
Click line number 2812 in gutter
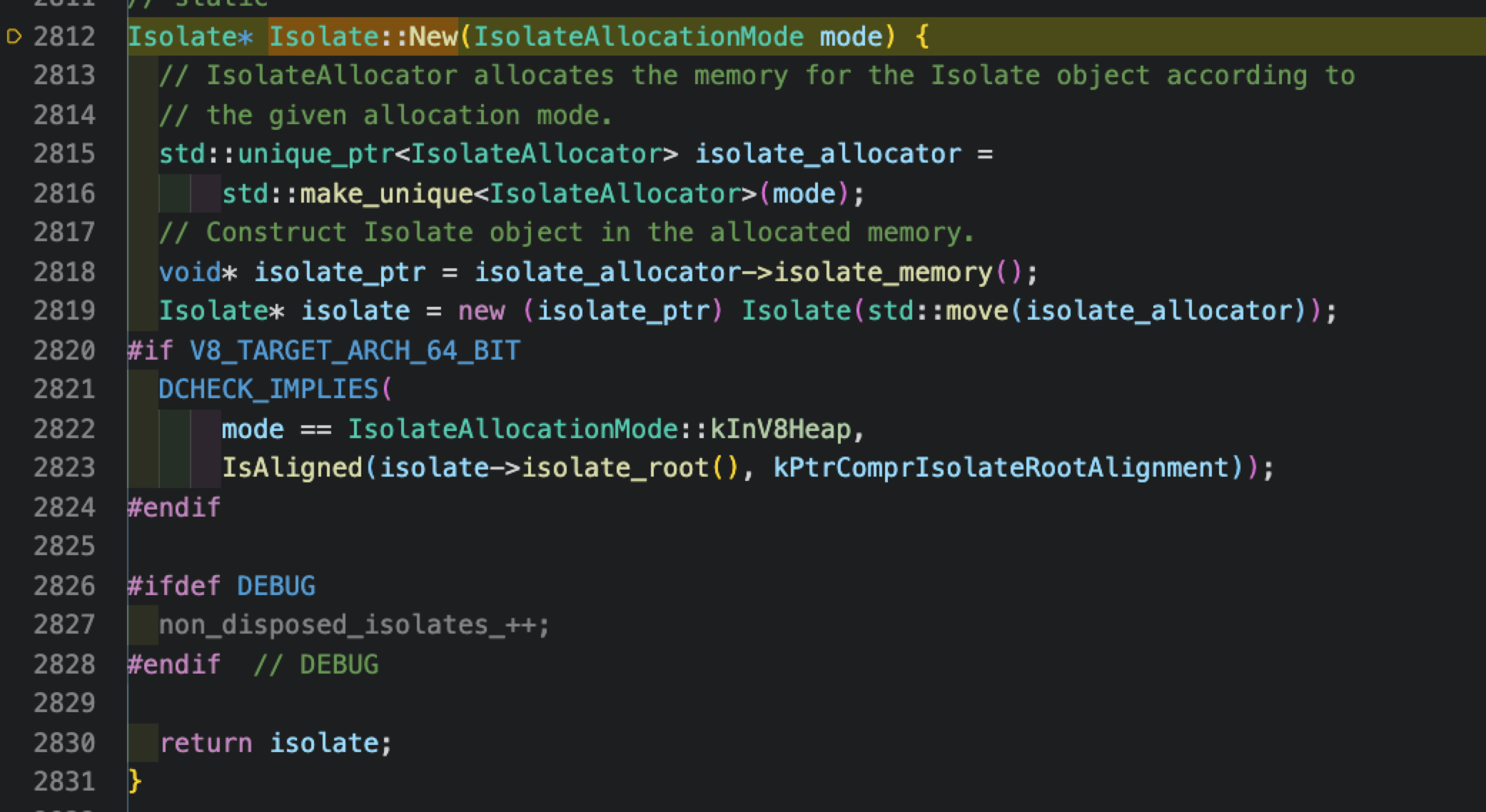click(64, 36)
